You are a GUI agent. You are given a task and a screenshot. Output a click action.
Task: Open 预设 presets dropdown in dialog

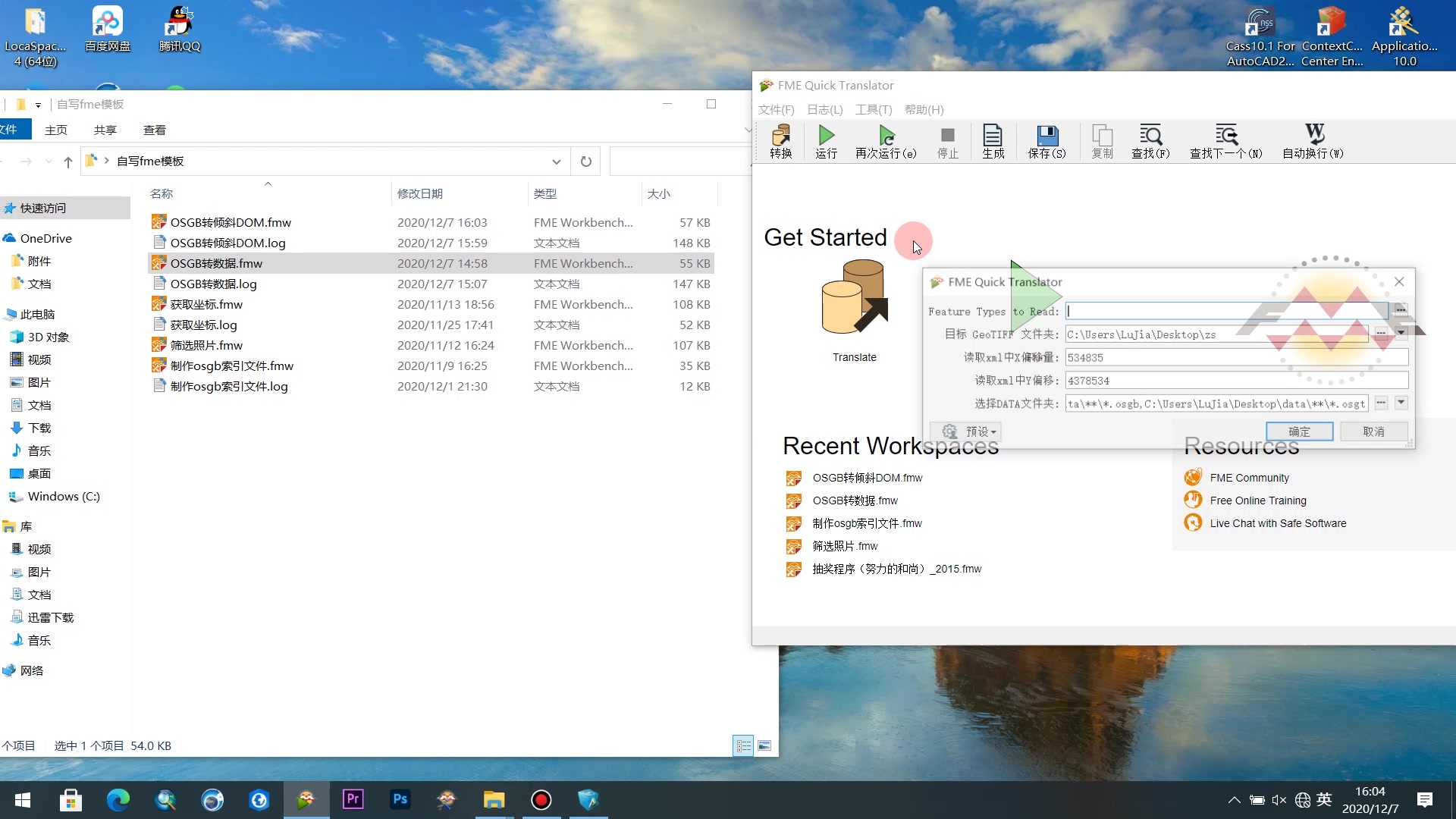[x=966, y=431]
